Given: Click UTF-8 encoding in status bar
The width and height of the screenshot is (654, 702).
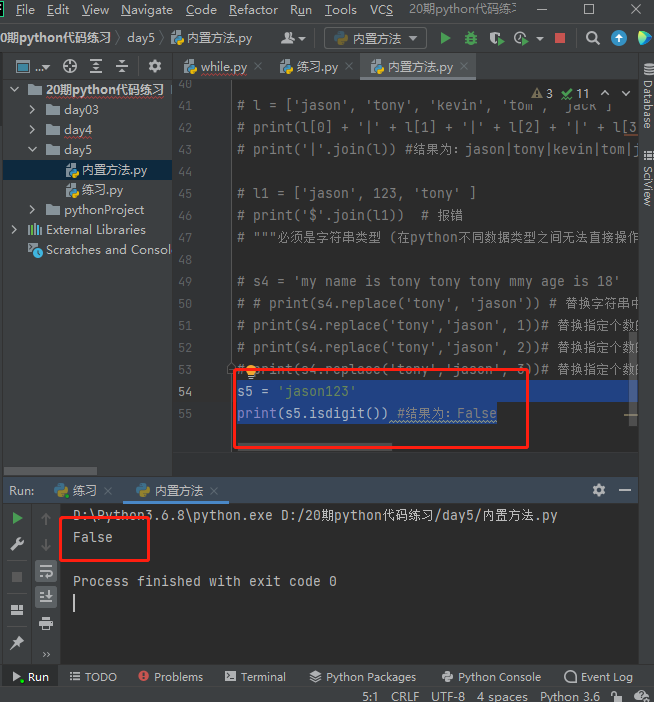Looking at the screenshot, I should 448,697.
